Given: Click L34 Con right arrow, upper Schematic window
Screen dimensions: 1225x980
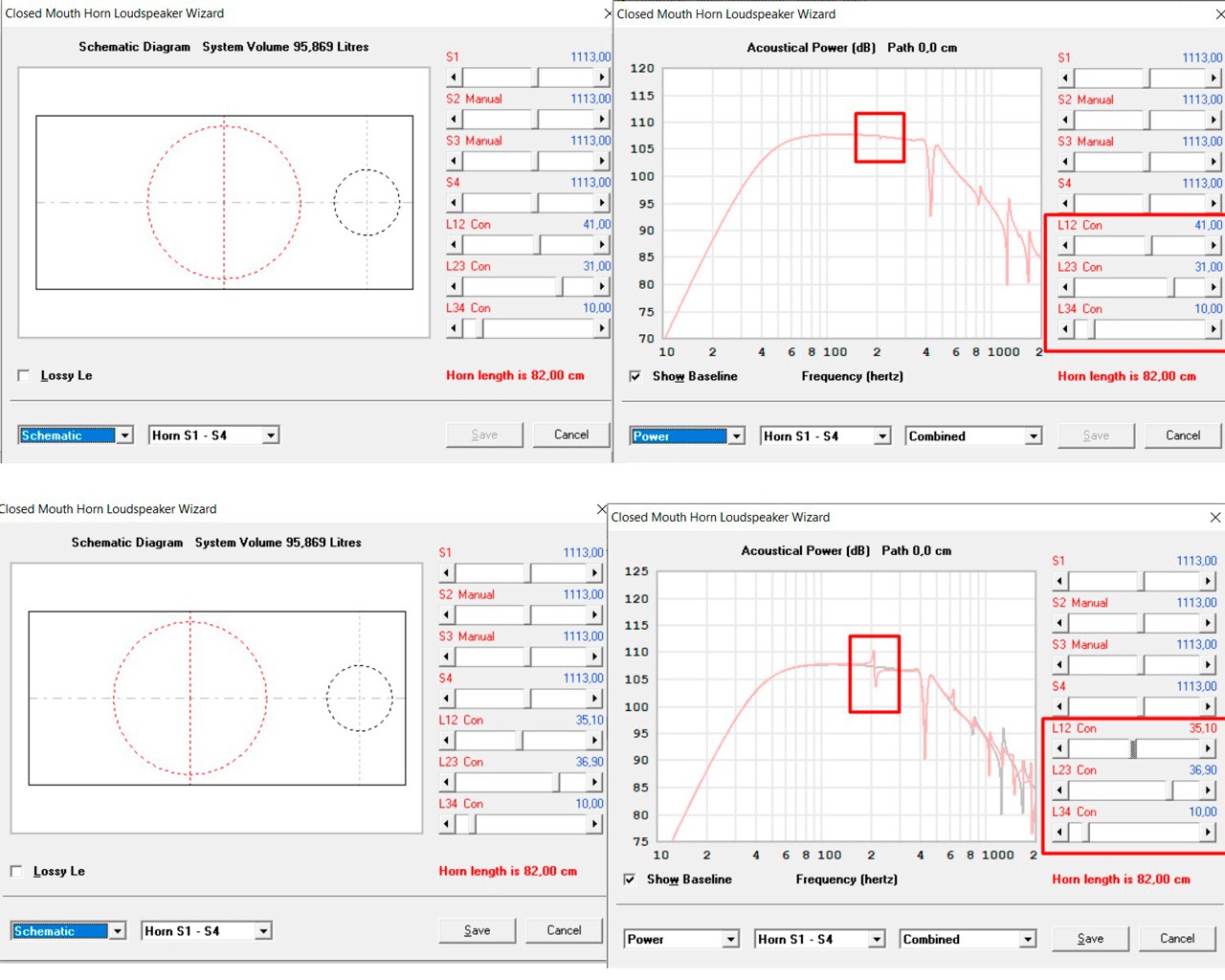Looking at the screenshot, I should 602,328.
